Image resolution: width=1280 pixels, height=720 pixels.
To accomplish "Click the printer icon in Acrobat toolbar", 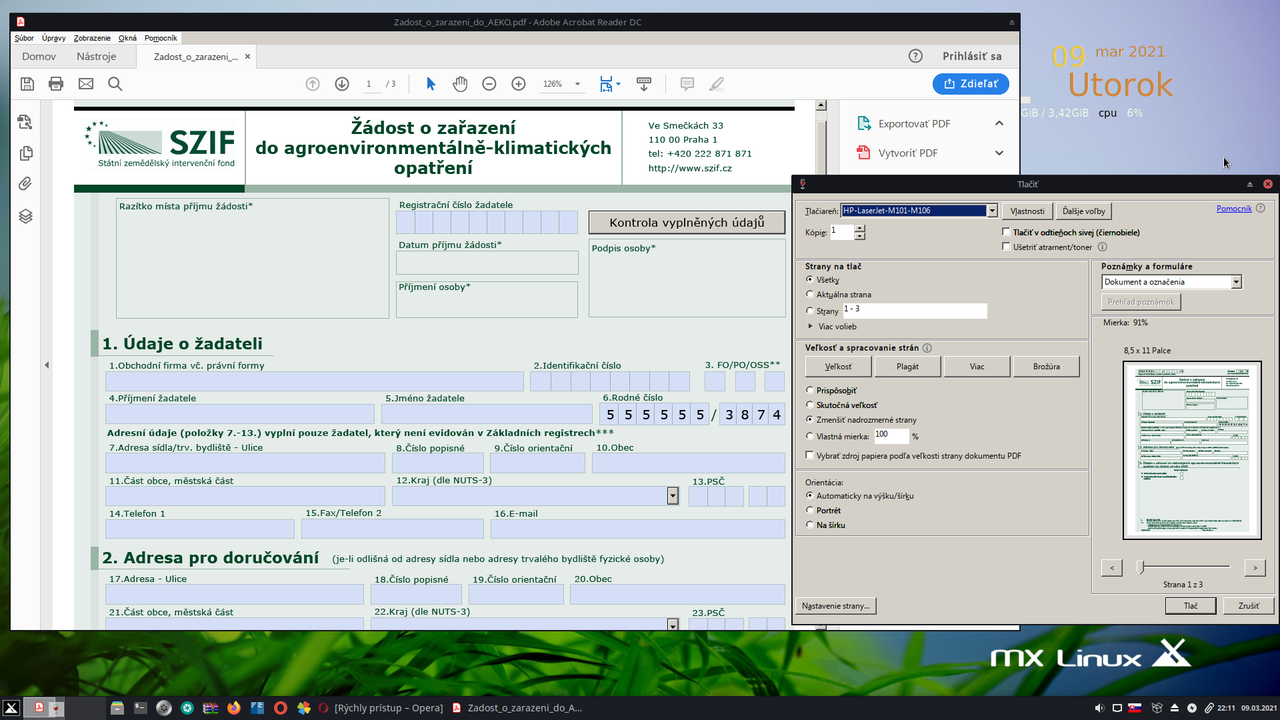I will [56, 84].
